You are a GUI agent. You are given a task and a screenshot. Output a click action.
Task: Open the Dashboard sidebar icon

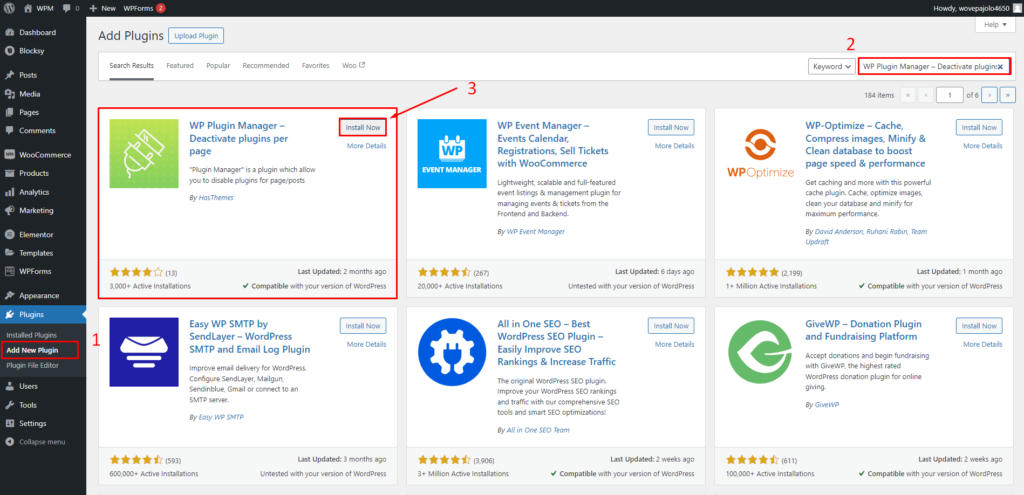pyautogui.click(x=9, y=32)
